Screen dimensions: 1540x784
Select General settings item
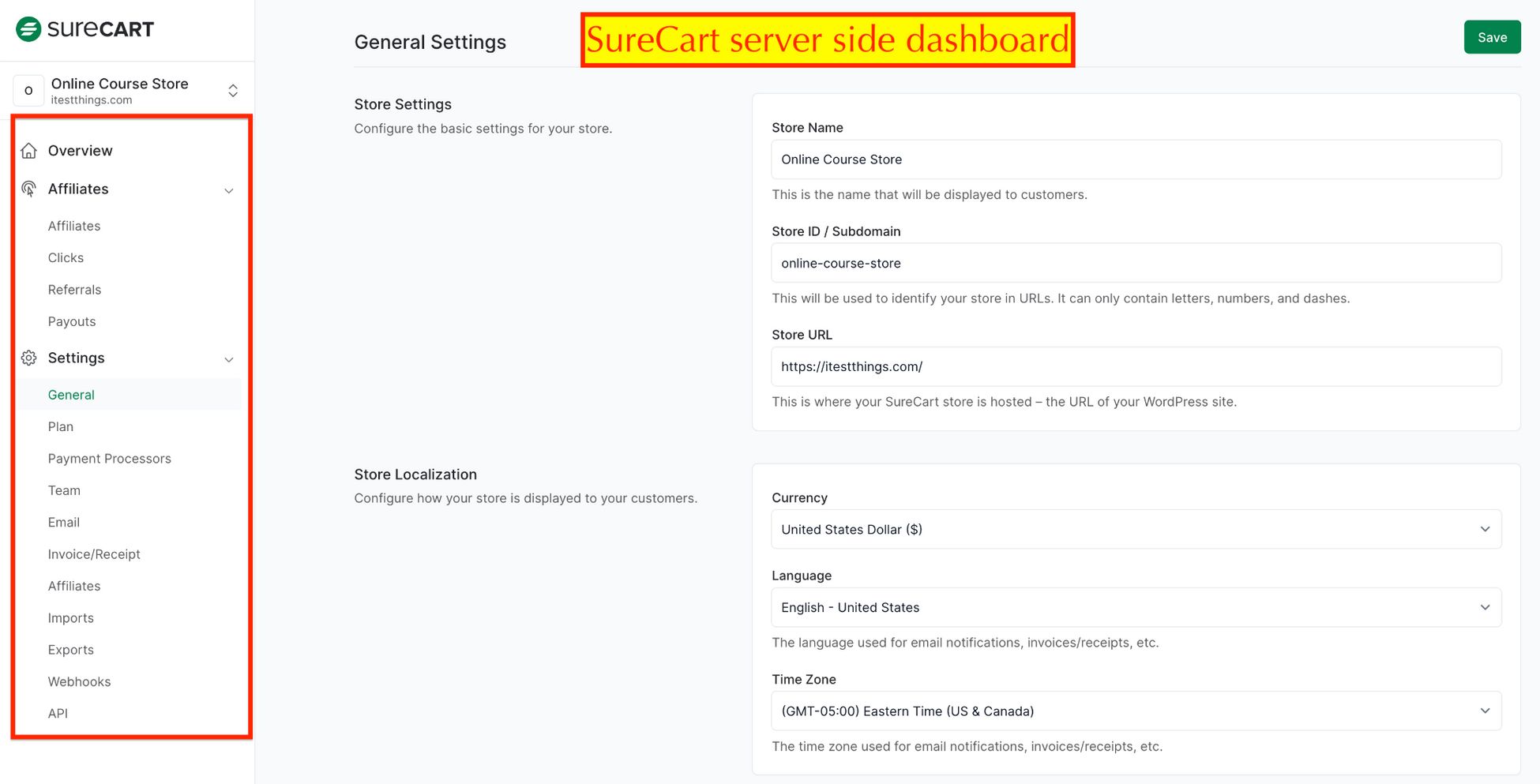pyautogui.click(x=71, y=395)
